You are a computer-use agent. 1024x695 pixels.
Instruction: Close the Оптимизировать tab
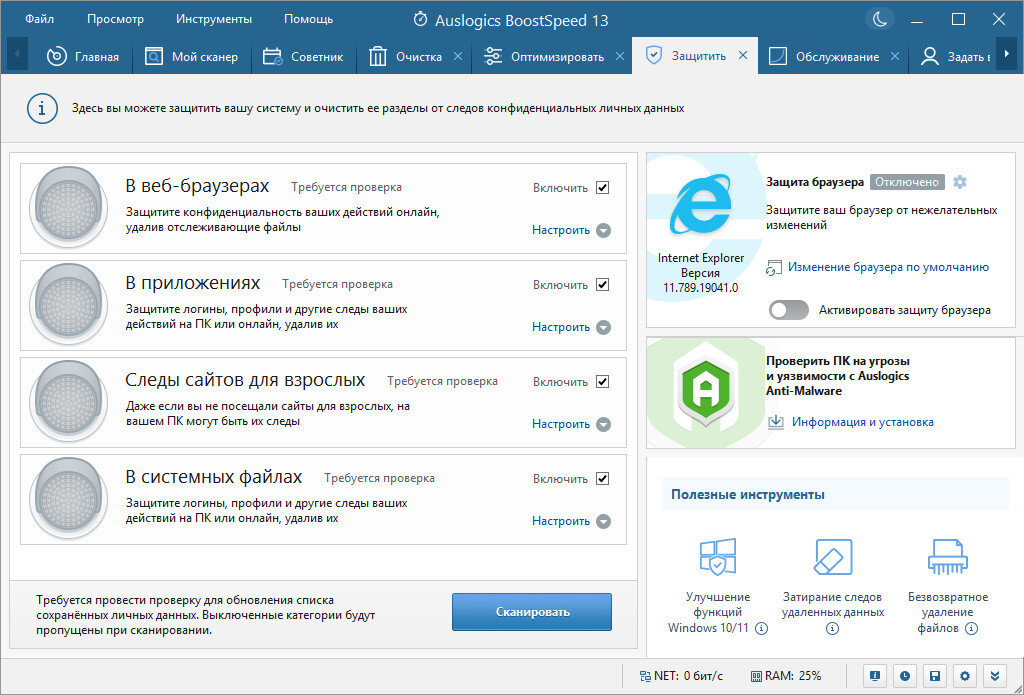tap(620, 56)
